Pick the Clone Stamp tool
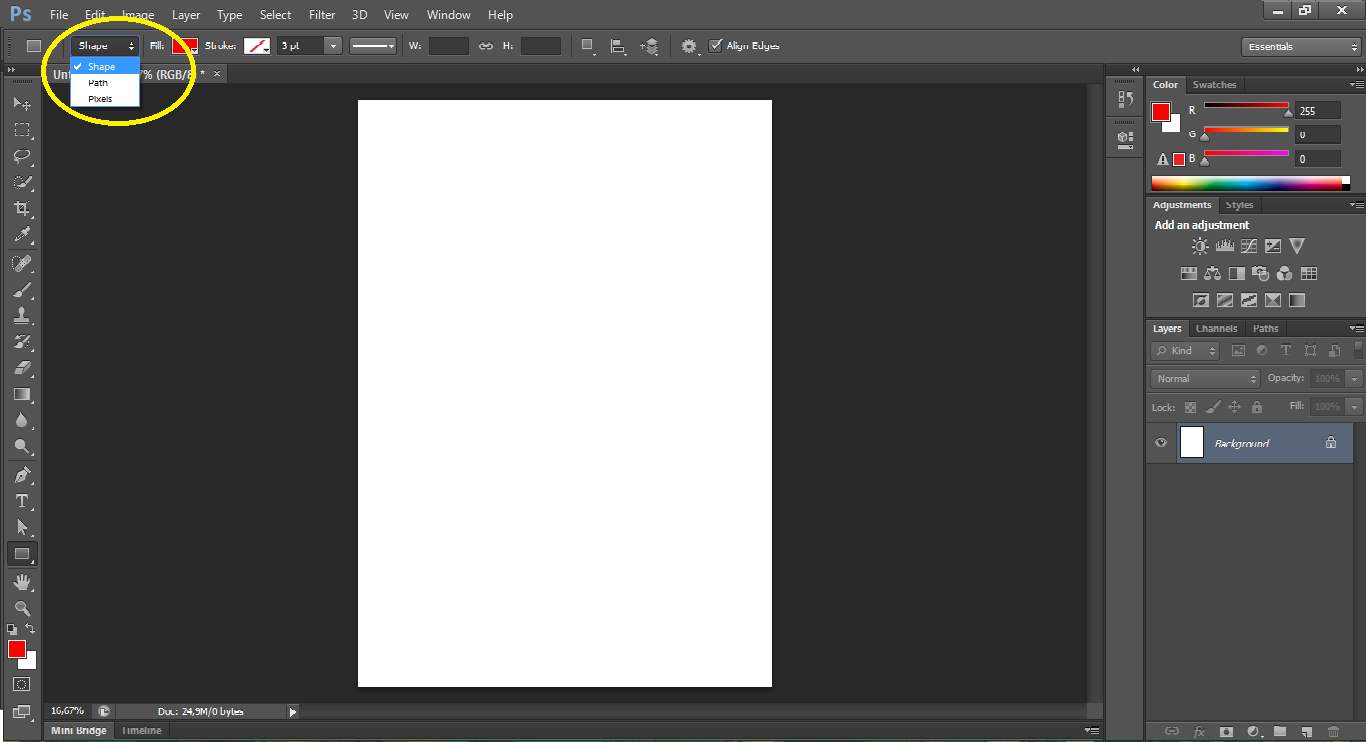1366x742 pixels. pos(22,317)
